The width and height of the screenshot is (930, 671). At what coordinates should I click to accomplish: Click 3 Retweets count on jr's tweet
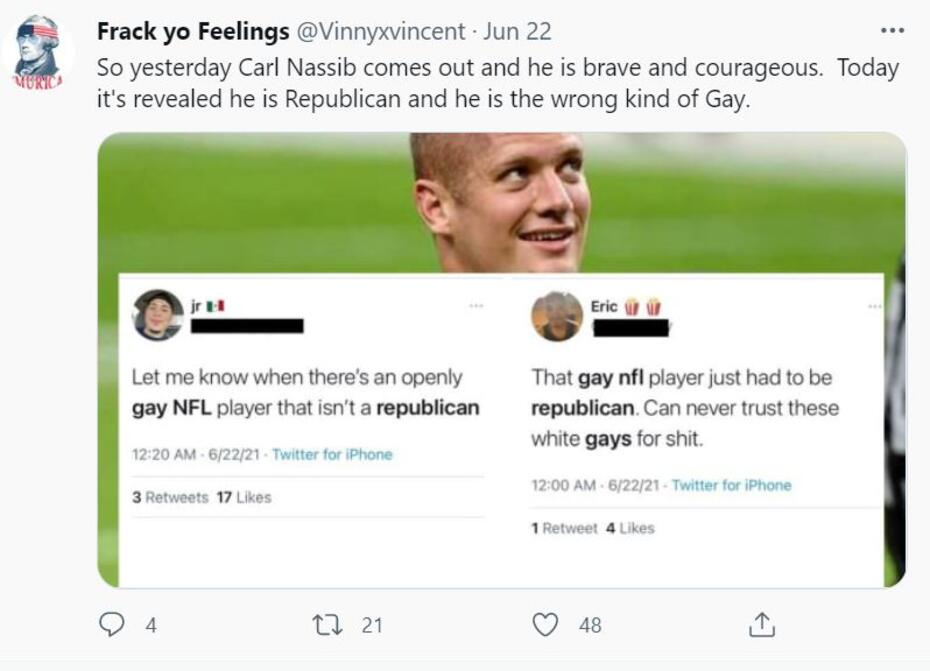tap(170, 497)
